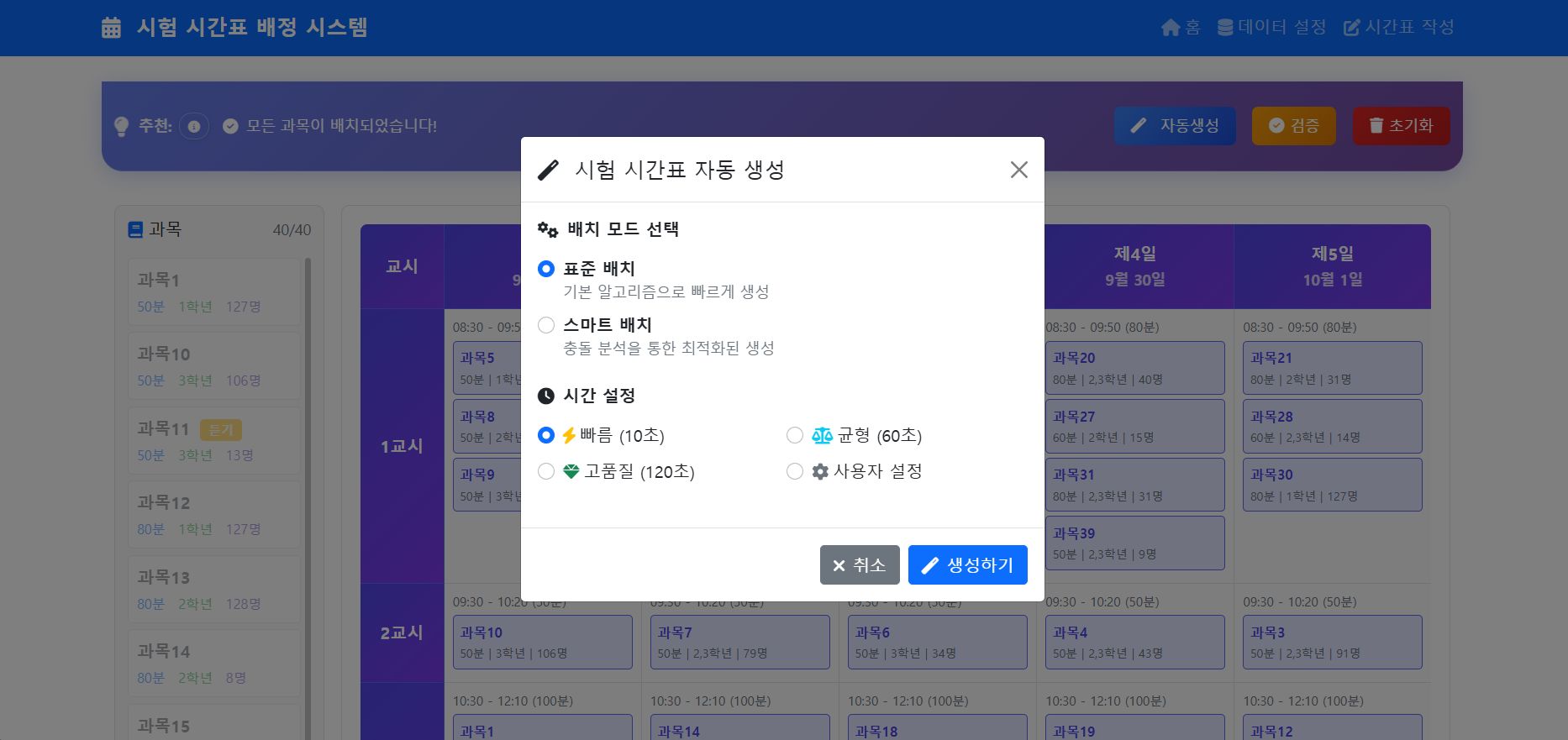Click the check icon before 모든 과목이 배치되었습니다

click(230, 126)
